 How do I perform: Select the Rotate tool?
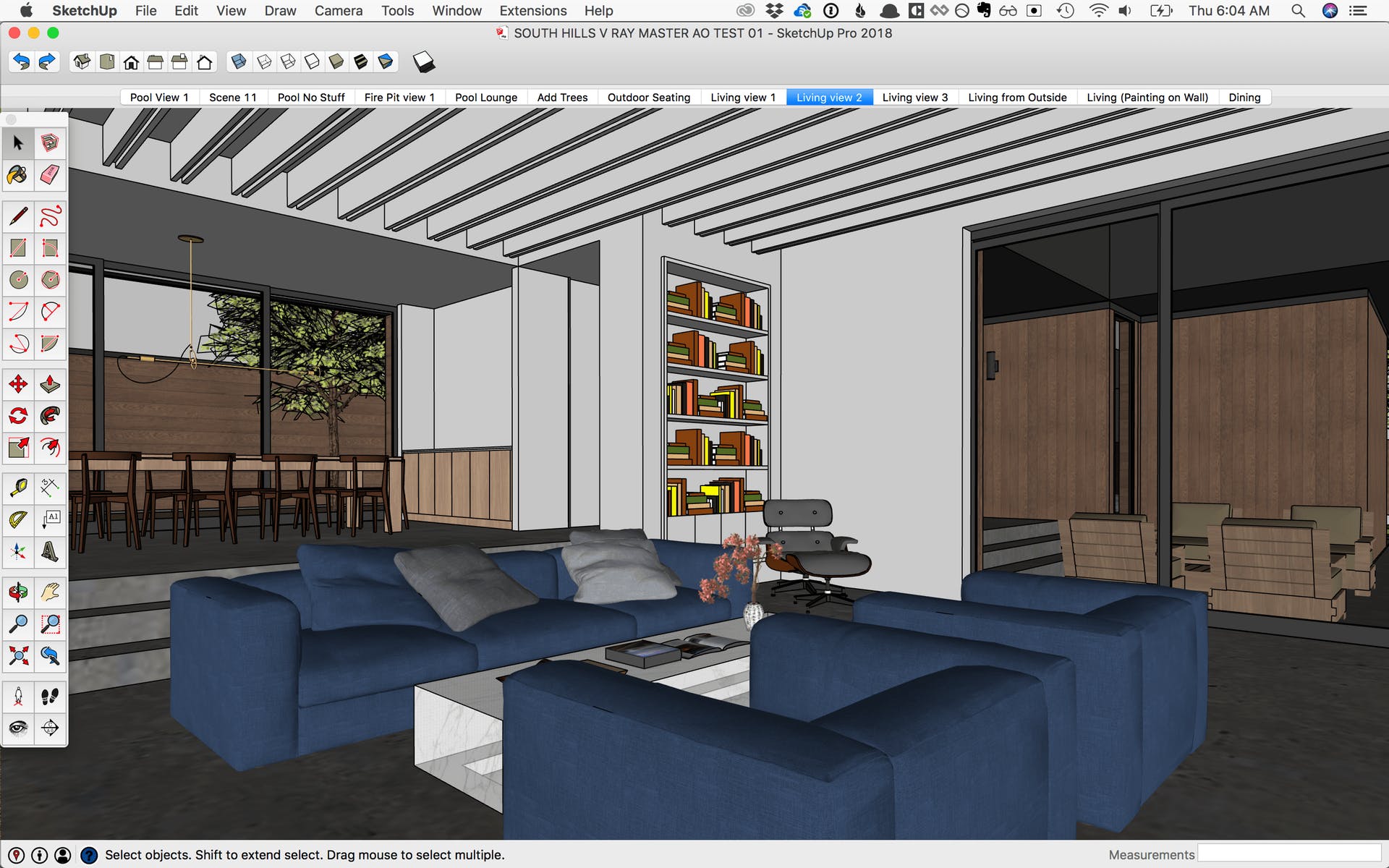pos(18,416)
